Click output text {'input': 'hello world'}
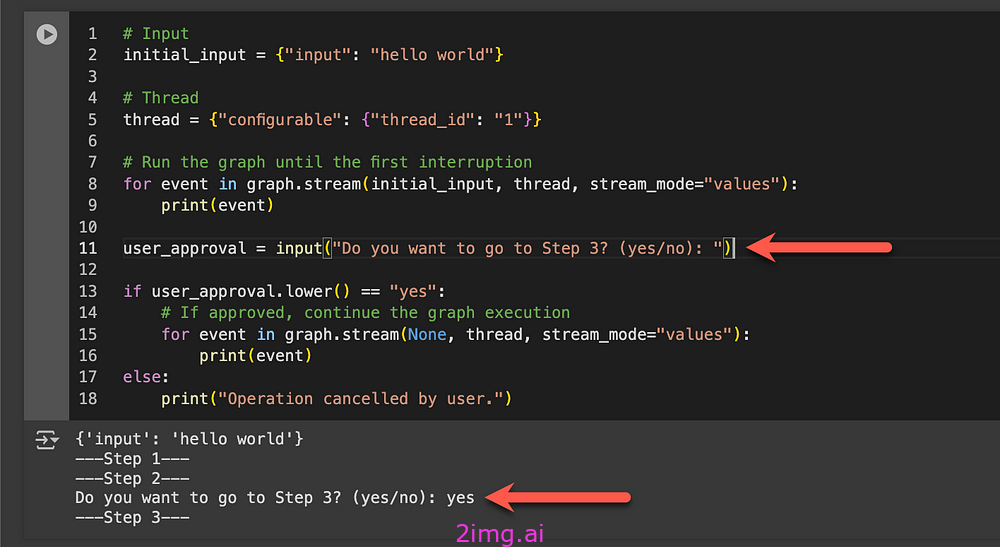Screen dimensions: 1000x547 (189, 439)
